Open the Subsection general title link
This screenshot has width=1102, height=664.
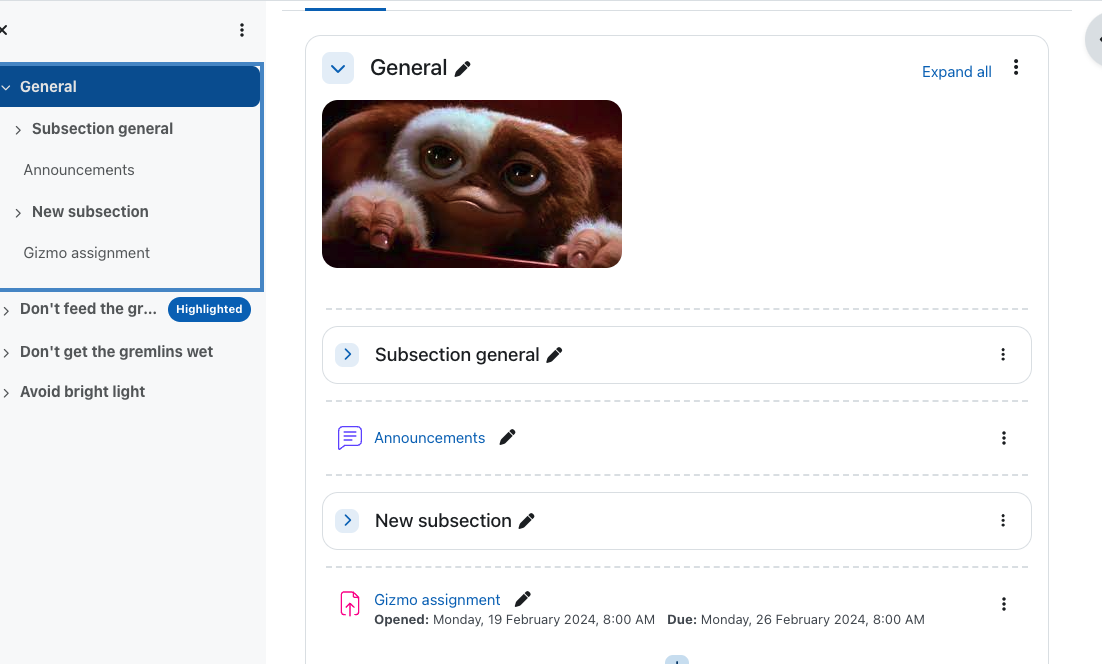pyautogui.click(x=457, y=355)
